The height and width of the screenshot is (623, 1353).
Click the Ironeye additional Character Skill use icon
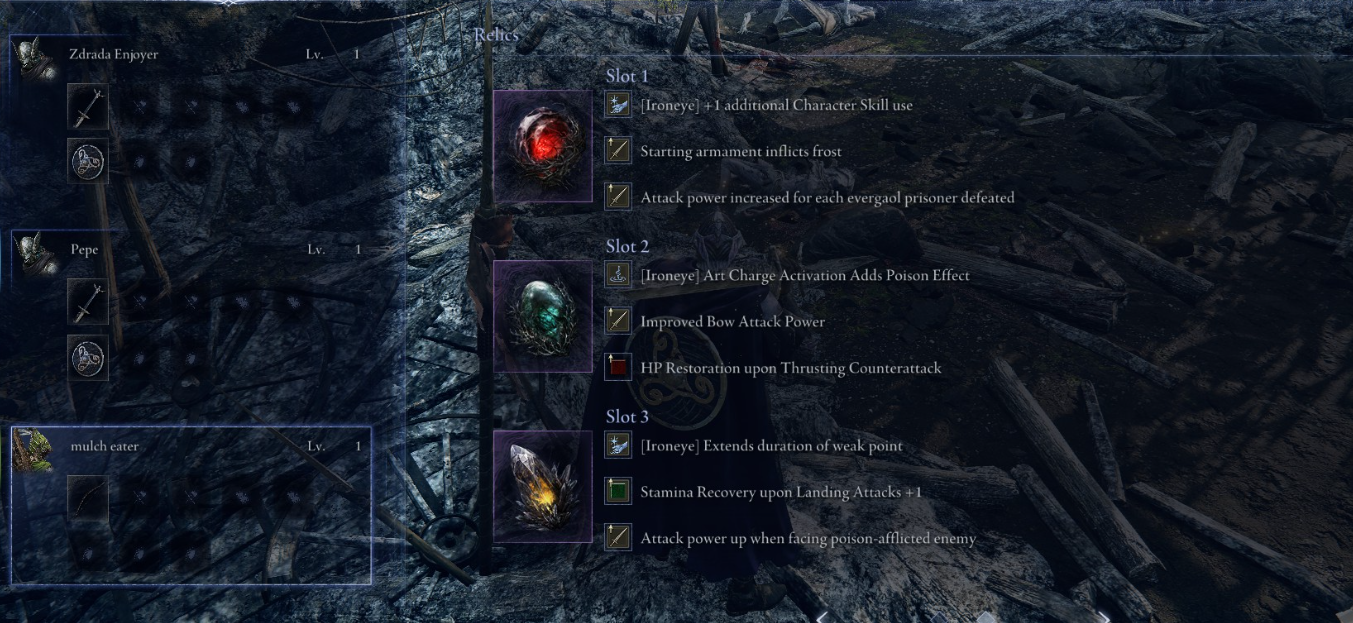click(618, 105)
